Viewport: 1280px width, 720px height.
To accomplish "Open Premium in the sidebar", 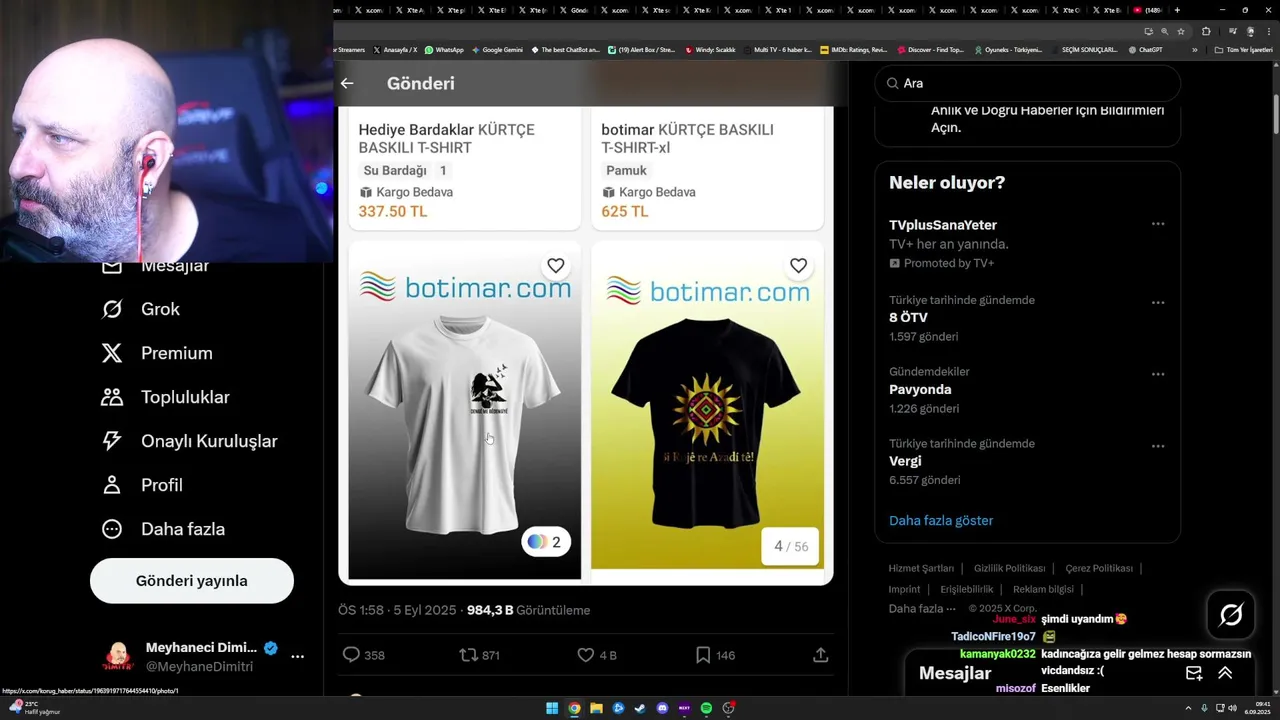I will click(x=157, y=353).
